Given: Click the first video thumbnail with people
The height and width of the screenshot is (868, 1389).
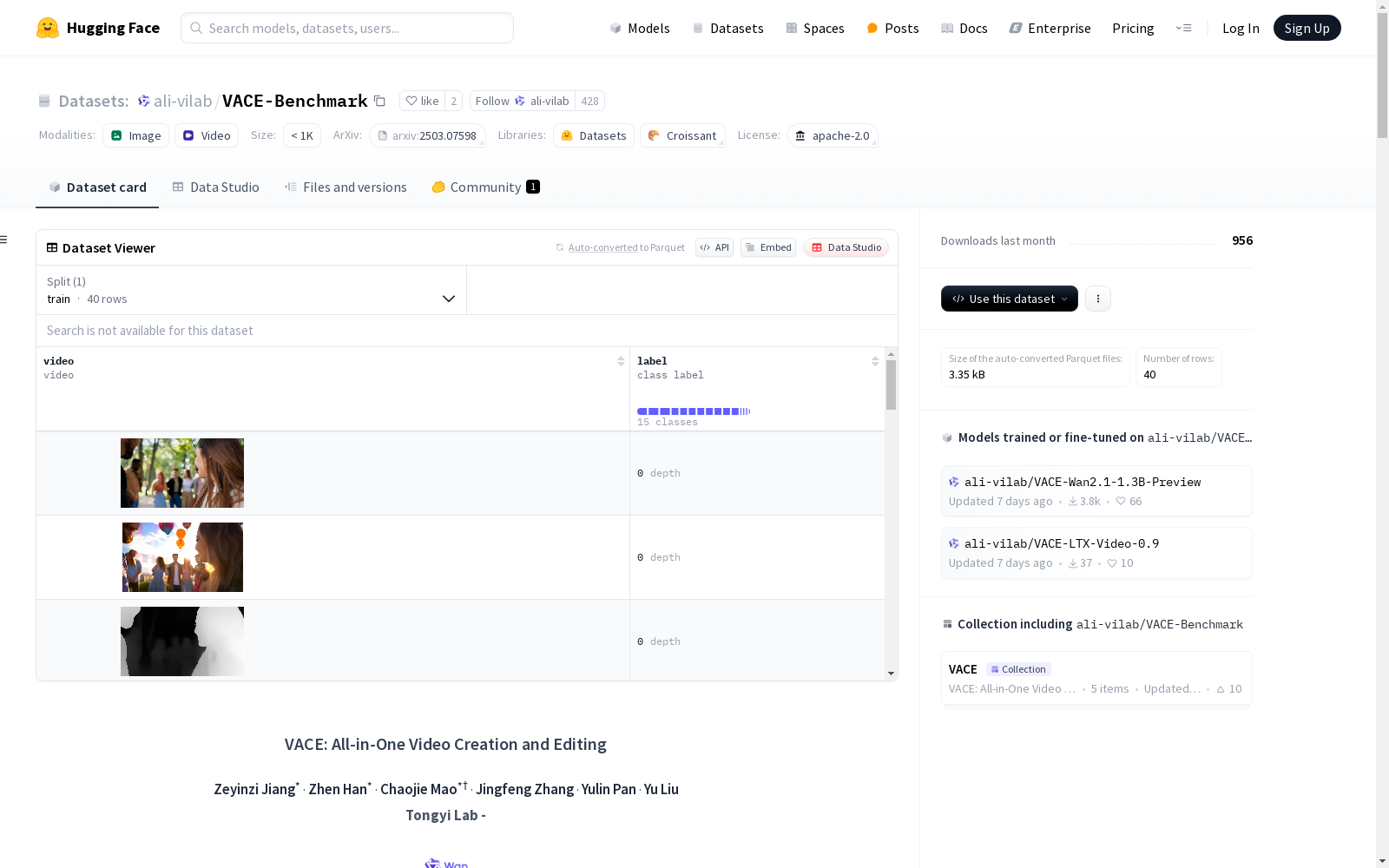Looking at the screenshot, I should [182, 473].
